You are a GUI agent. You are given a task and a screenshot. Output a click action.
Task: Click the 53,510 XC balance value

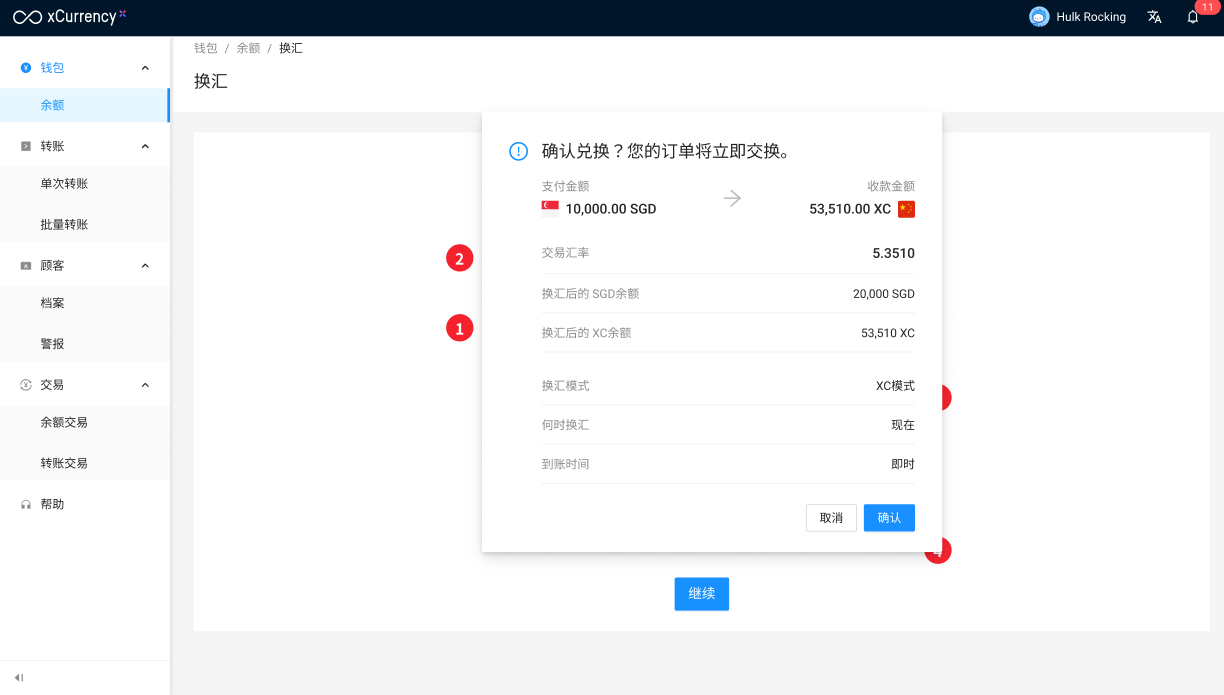(888, 333)
